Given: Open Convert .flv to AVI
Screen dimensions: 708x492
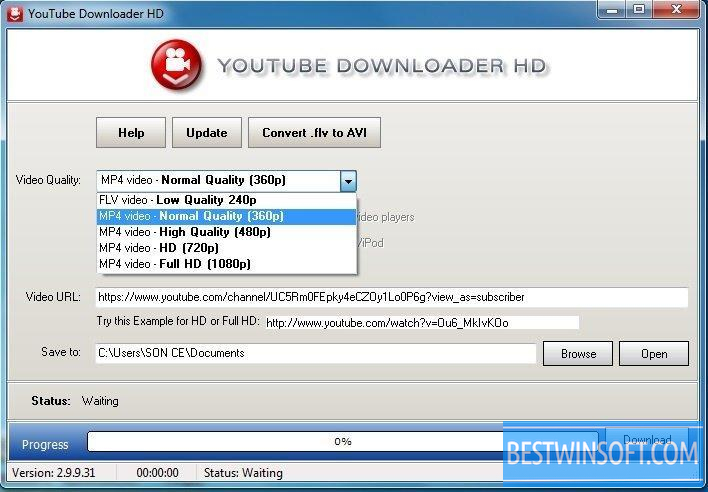Looking at the screenshot, I should (x=314, y=133).
